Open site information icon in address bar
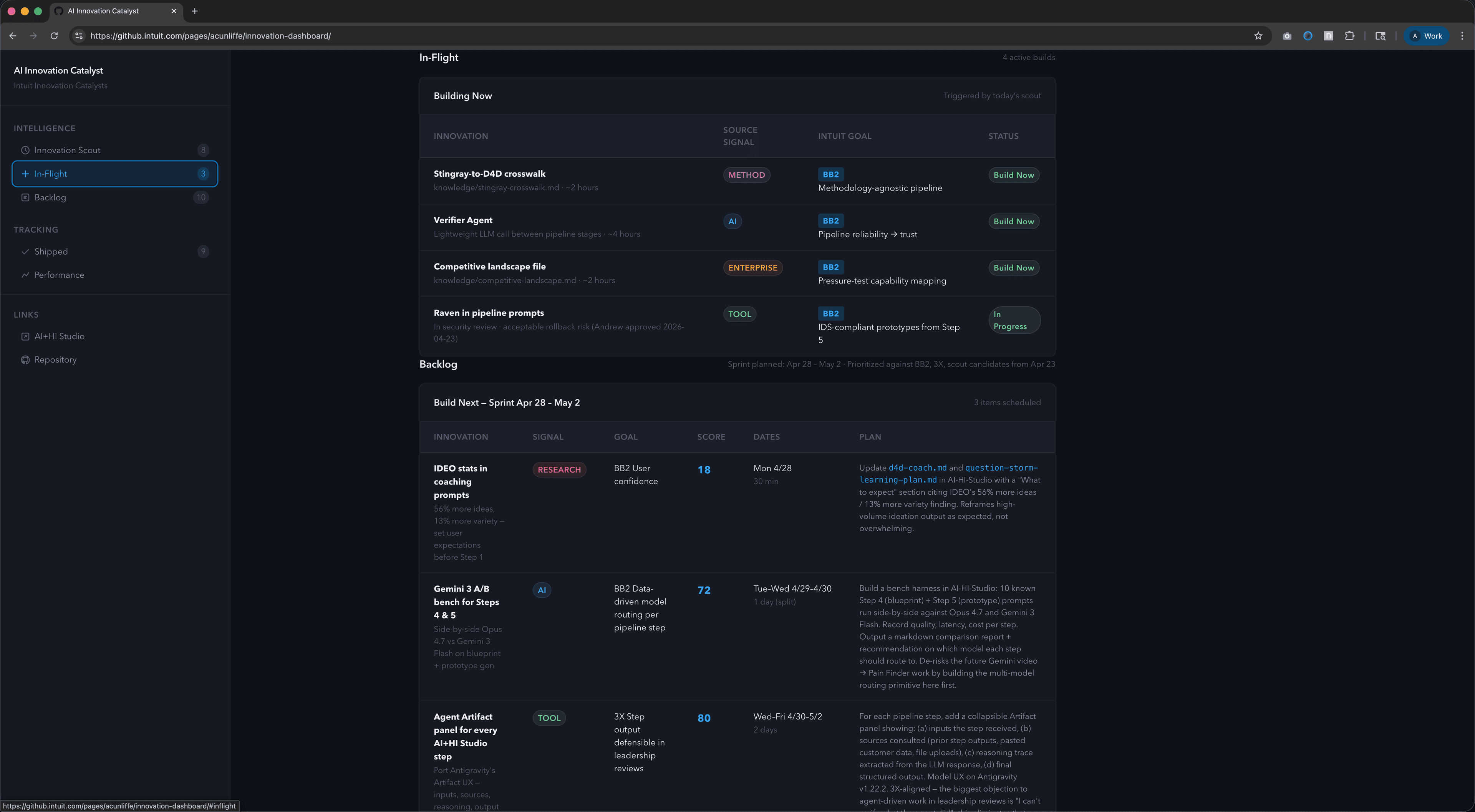 coord(79,35)
